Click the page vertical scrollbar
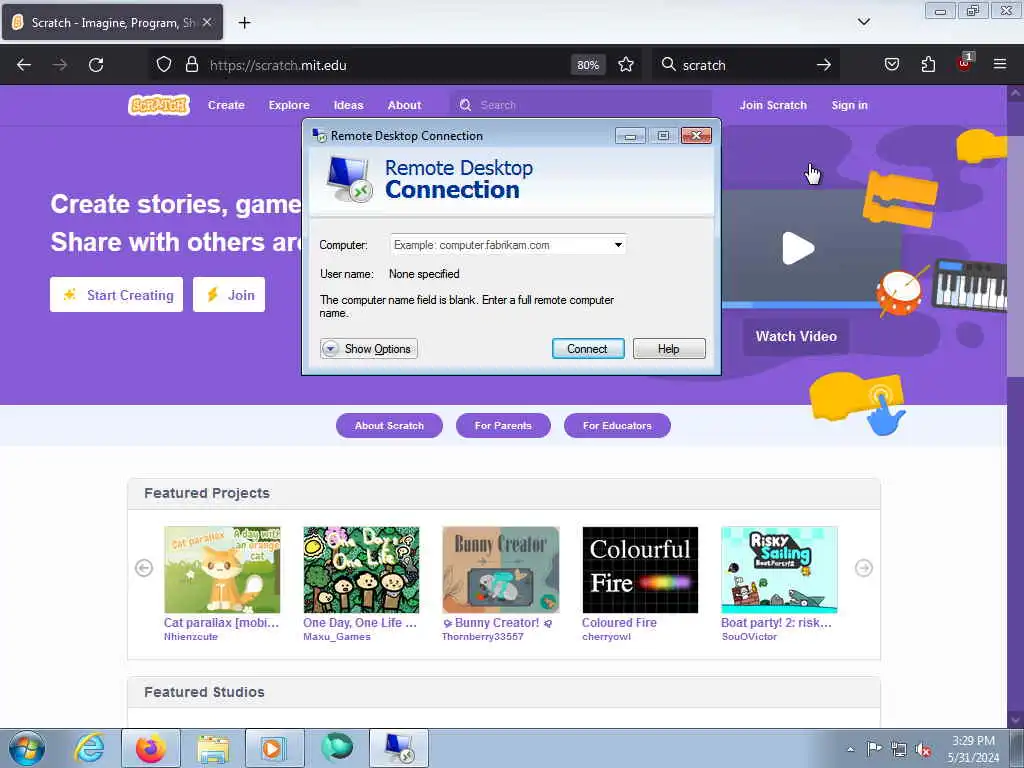Viewport: 1024px width, 768px height. click(1014, 405)
